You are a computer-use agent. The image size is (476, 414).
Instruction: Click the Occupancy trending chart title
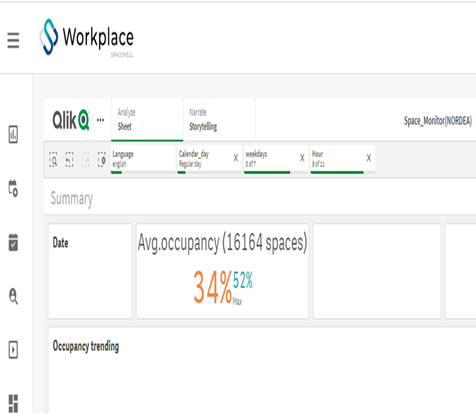pos(86,346)
